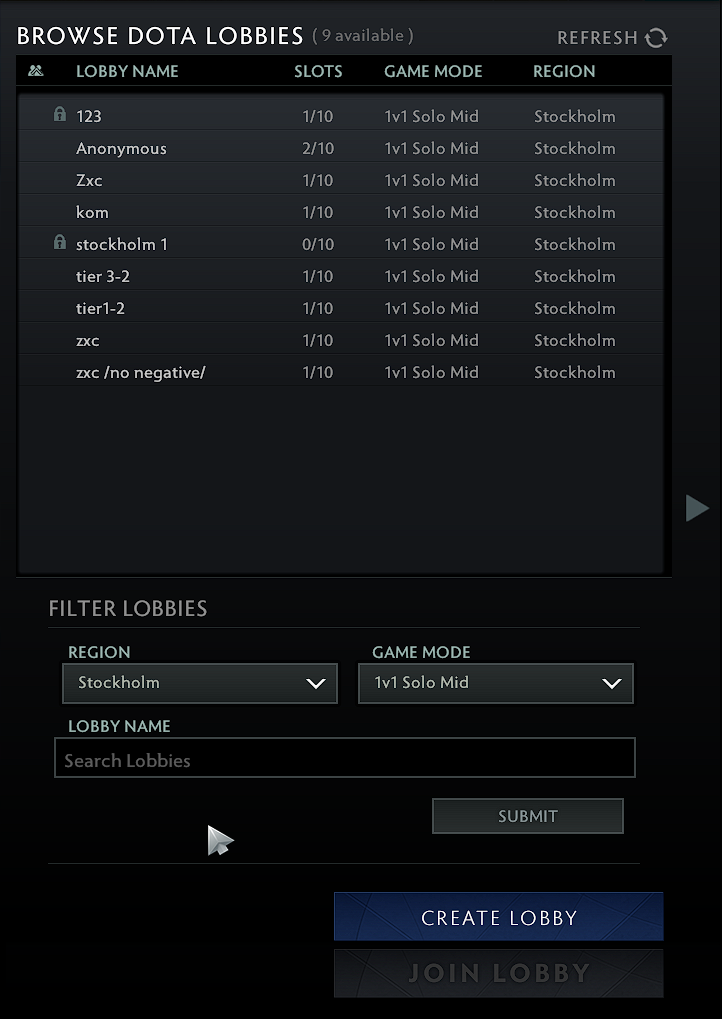
Task: Sort lobbies by Slots column header
Action: point(318,71)
